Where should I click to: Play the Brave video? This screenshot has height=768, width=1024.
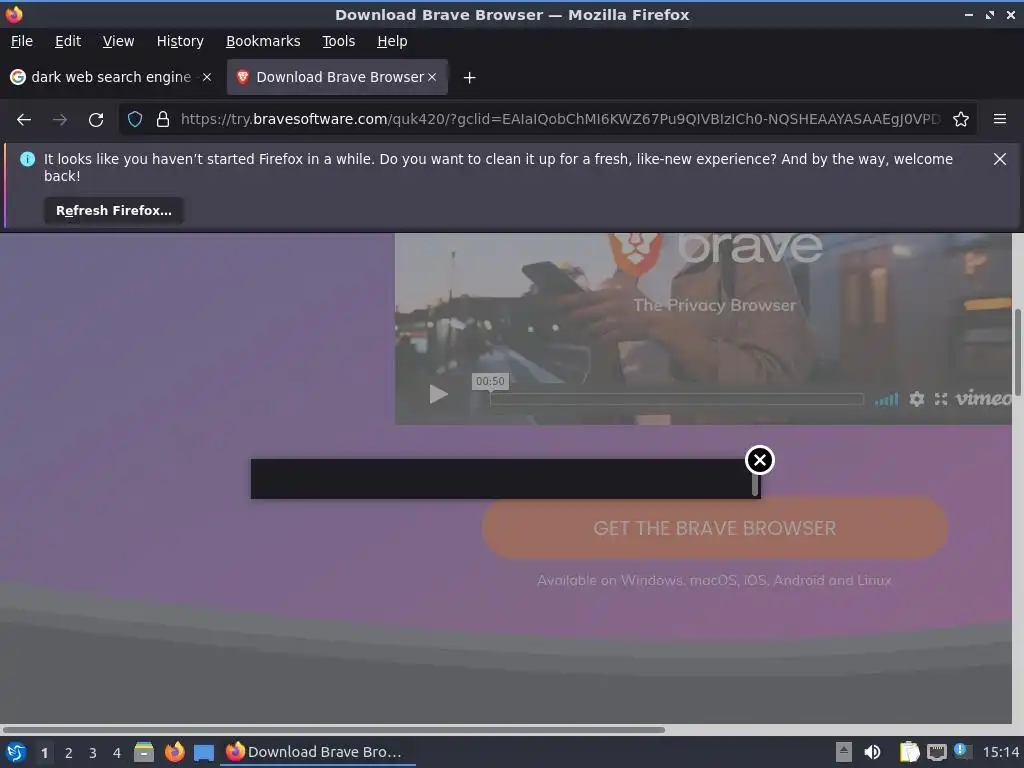pyautogui.click(x=438, y=394)
